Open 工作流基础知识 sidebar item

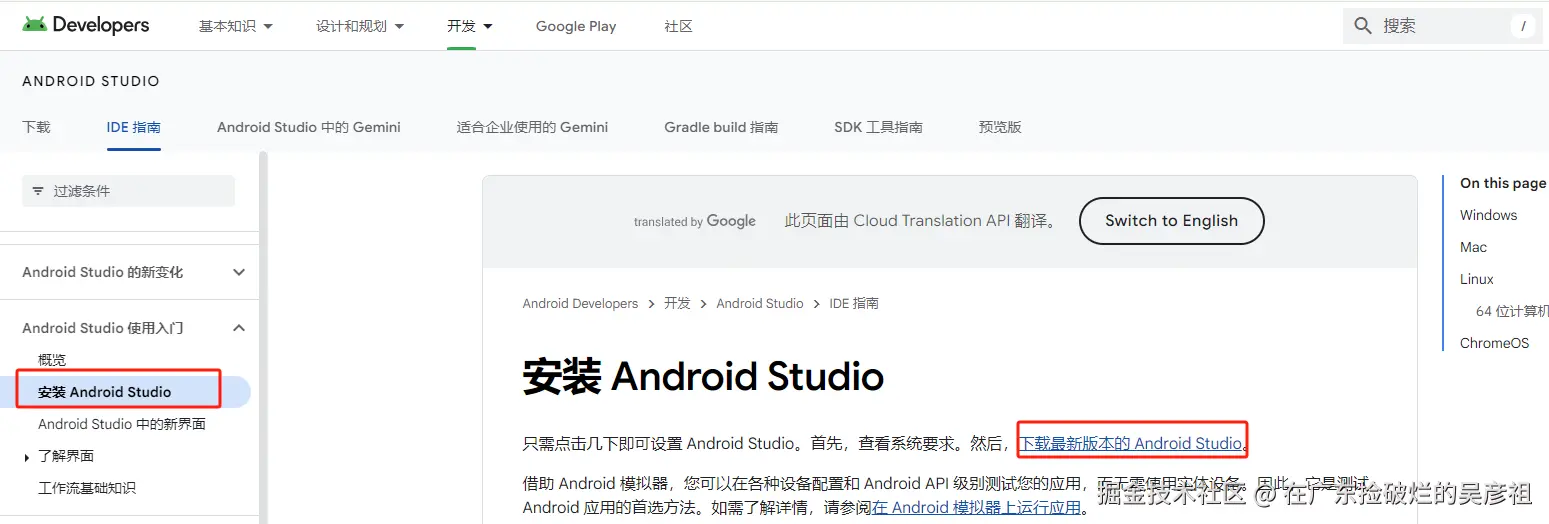click(x=87, y=488)
